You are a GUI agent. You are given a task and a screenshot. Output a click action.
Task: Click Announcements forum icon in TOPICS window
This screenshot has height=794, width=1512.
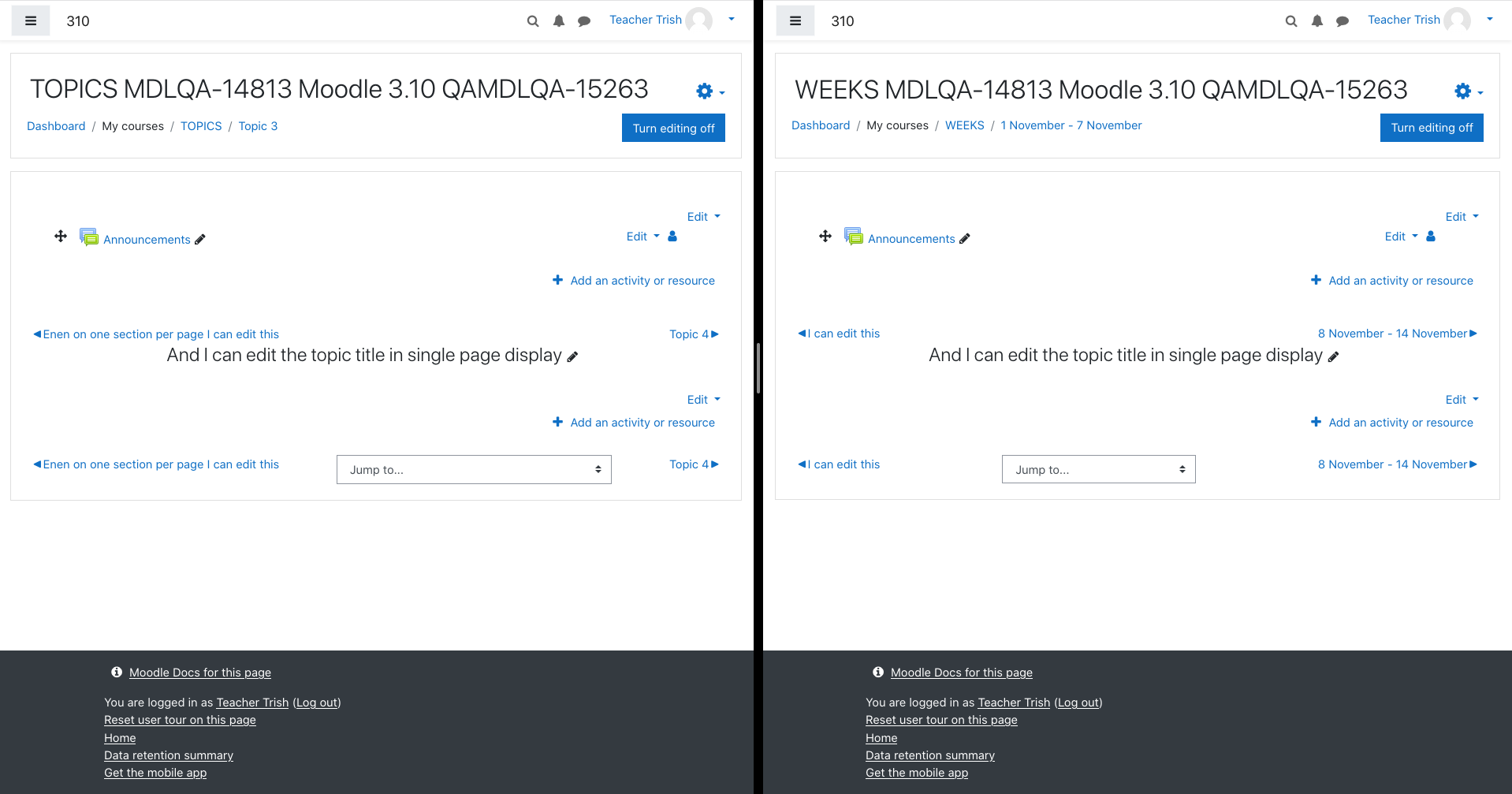(x=89, y=237)
